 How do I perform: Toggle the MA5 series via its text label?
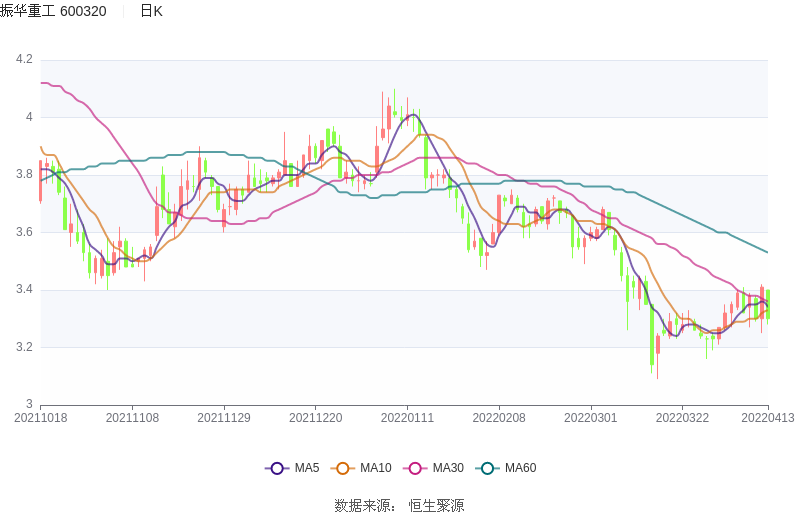(307, 468)
